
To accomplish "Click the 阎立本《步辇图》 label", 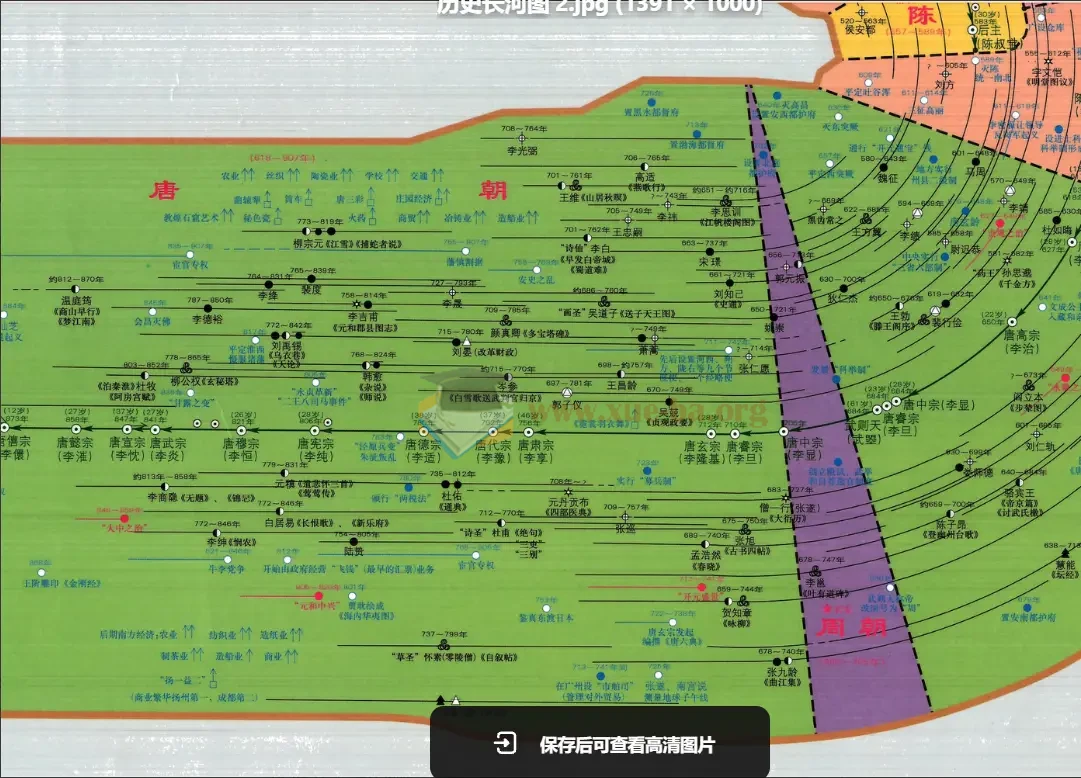I will click(x=1028, y=401).
